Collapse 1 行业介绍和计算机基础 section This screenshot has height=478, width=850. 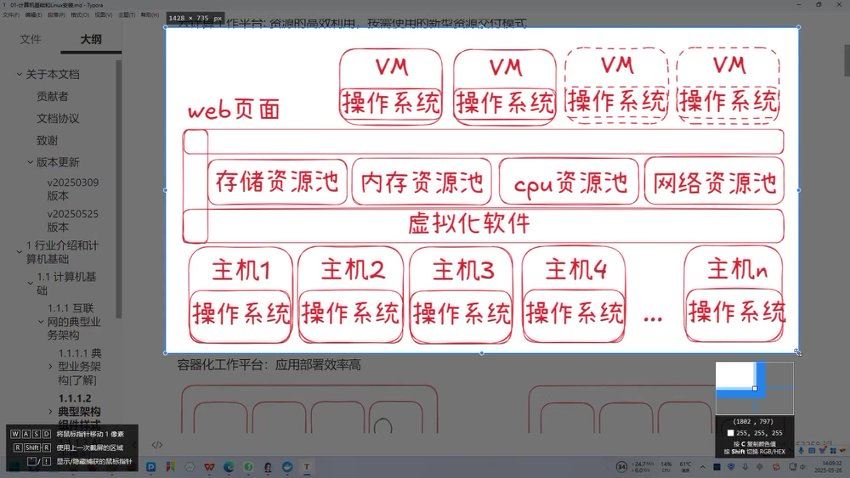click(18, 245)
